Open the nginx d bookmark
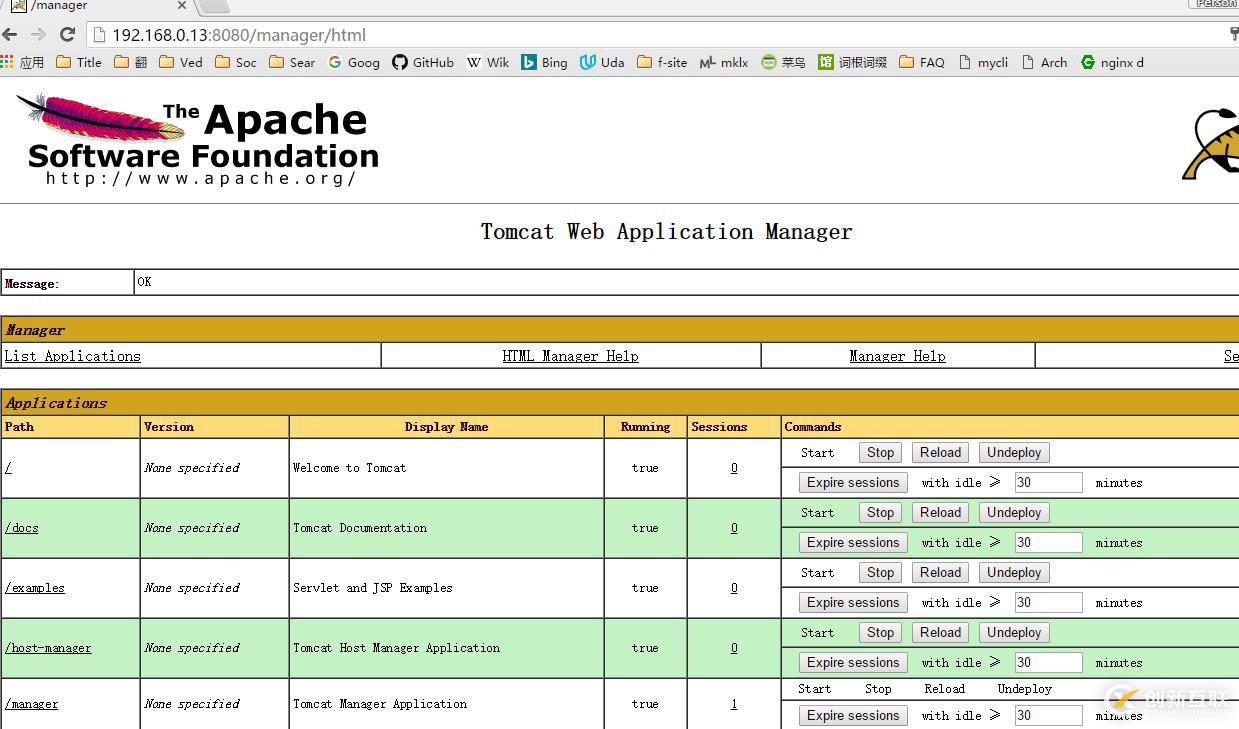 1112,62
